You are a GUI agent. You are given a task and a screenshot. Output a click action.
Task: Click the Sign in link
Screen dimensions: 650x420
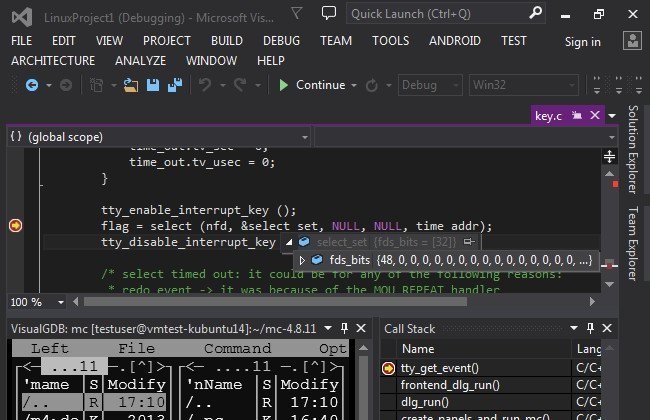click(x=582, y=42)
